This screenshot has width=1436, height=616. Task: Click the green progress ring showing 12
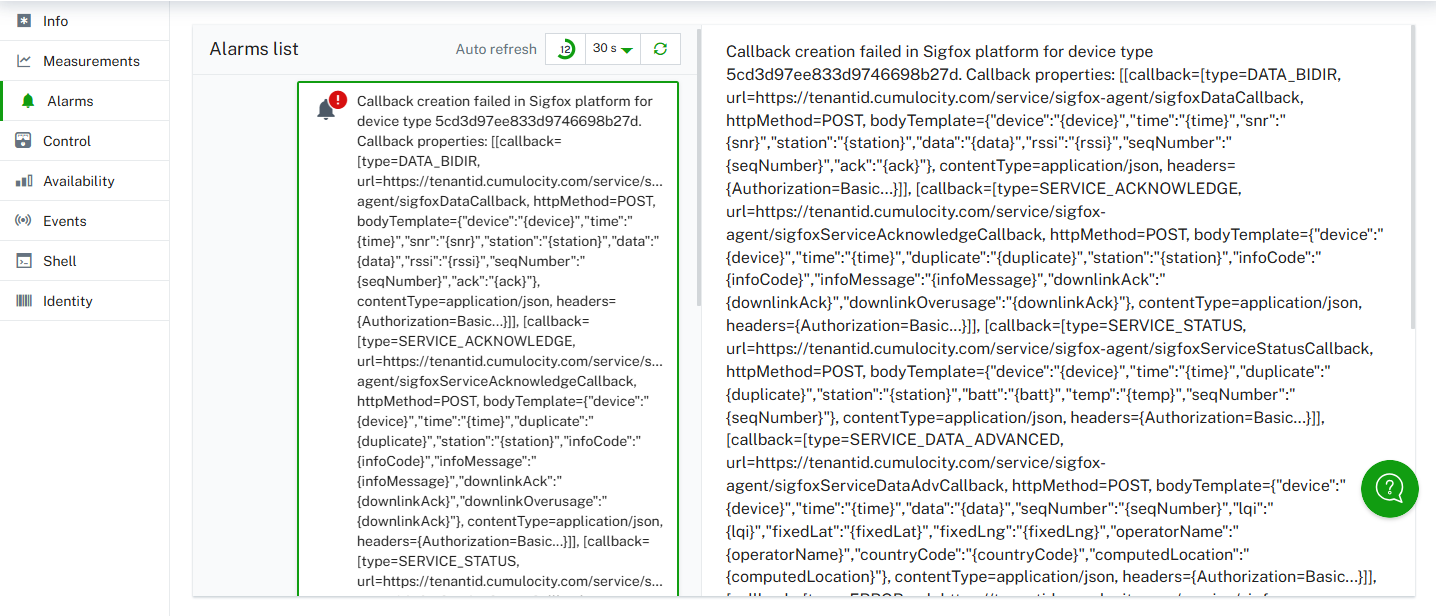[564, 48]
